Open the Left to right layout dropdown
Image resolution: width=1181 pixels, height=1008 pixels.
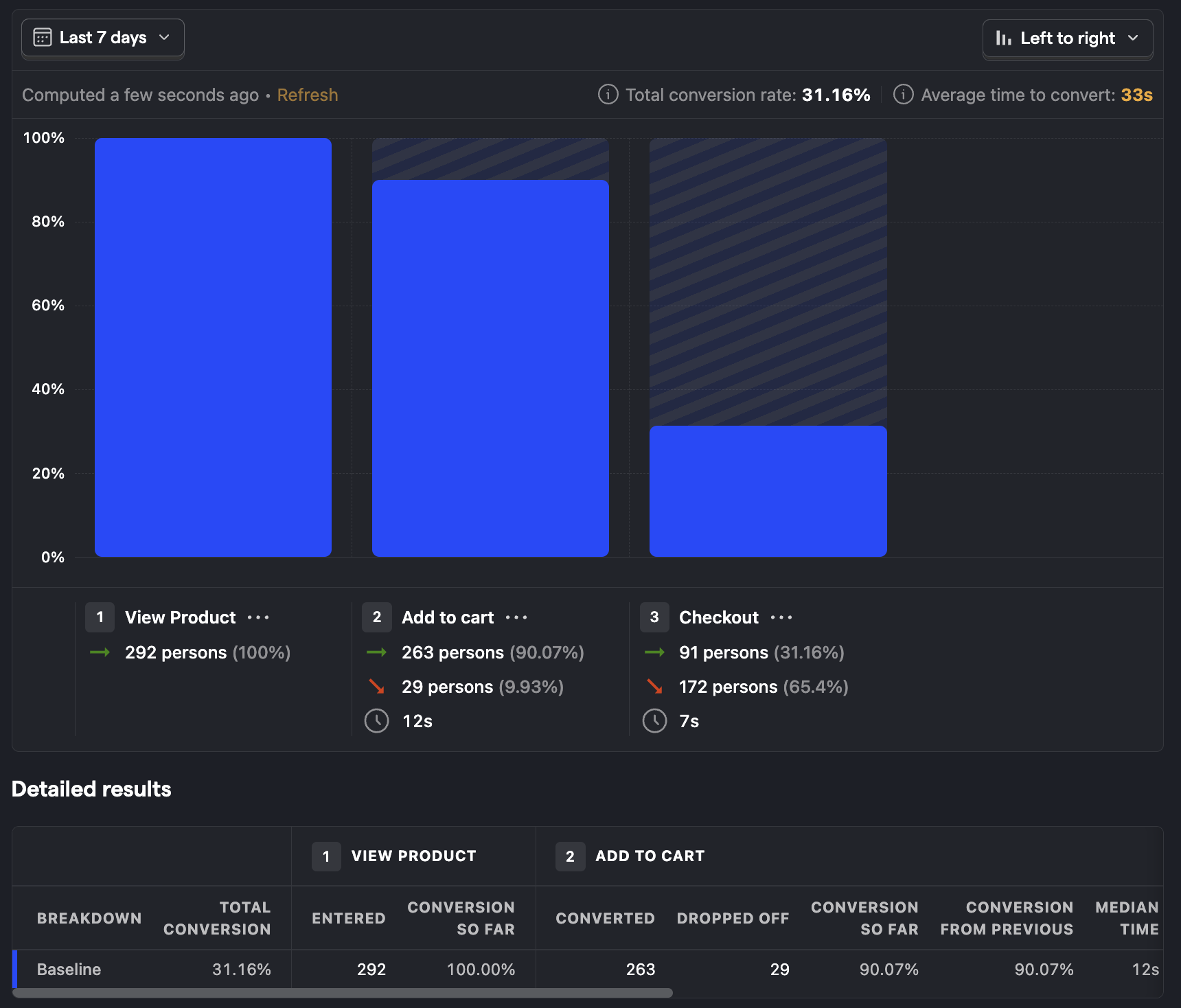(x=1068, y=38)
